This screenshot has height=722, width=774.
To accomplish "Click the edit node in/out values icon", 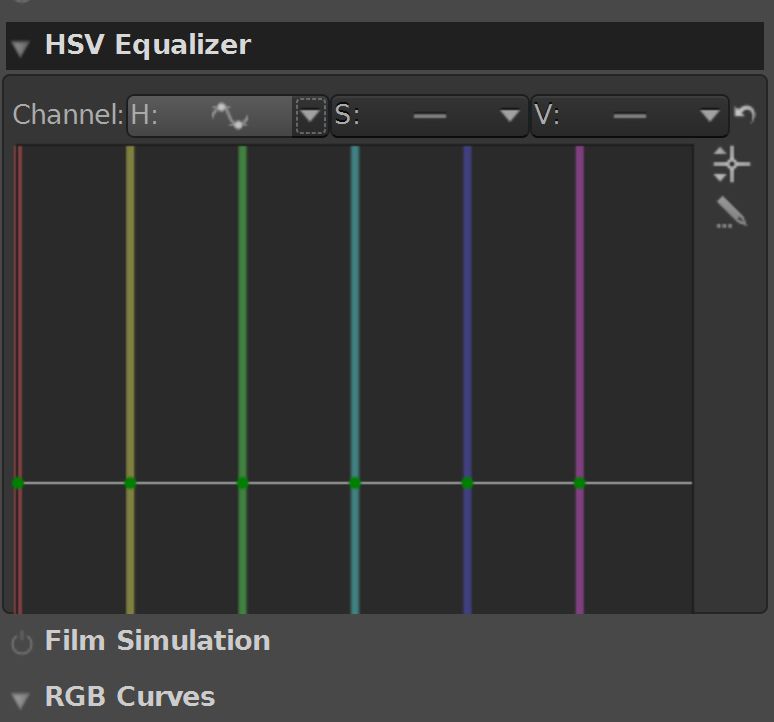I will point(731,163).
